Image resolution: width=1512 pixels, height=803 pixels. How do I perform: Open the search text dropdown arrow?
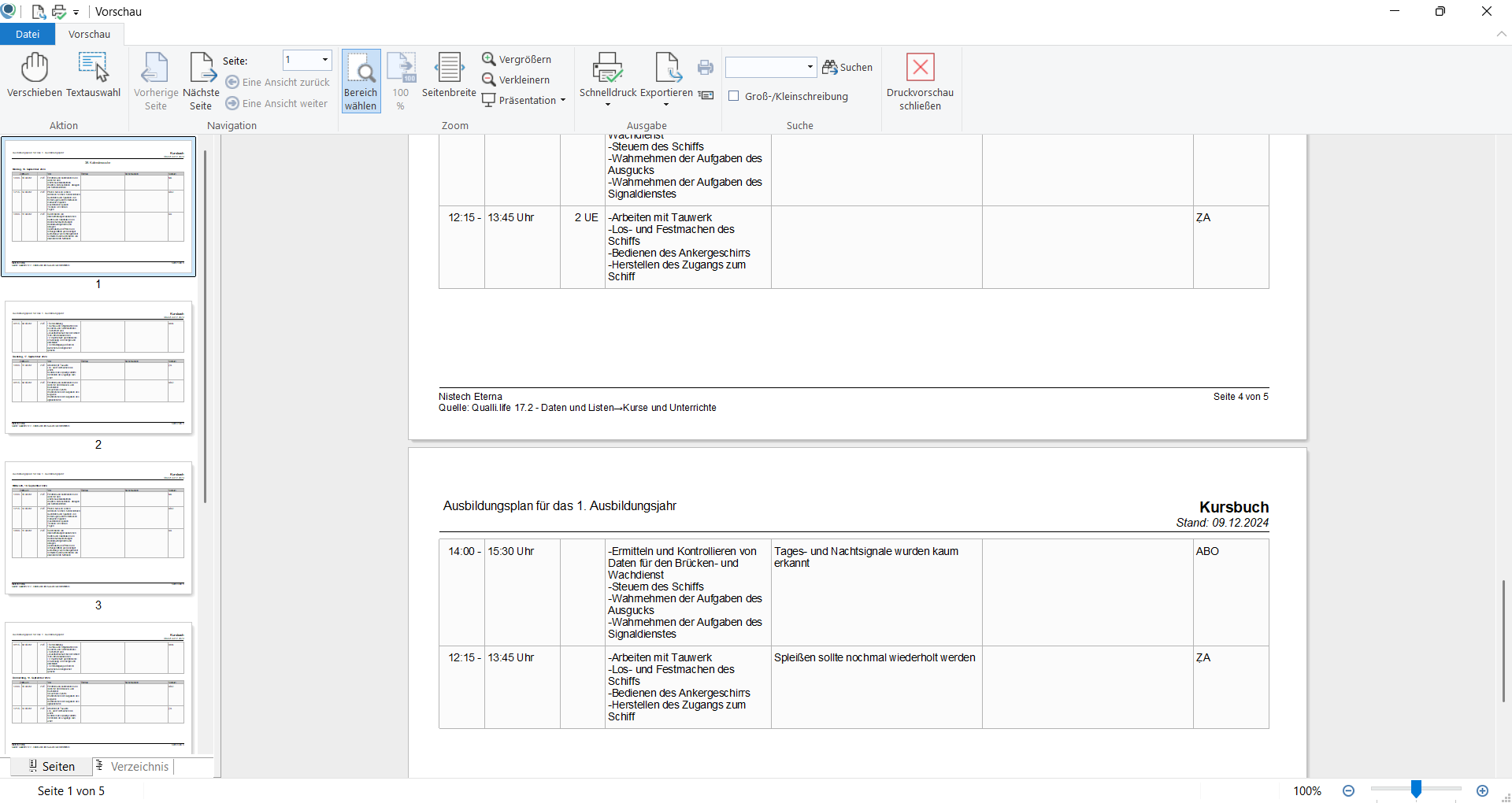point(810,68)
